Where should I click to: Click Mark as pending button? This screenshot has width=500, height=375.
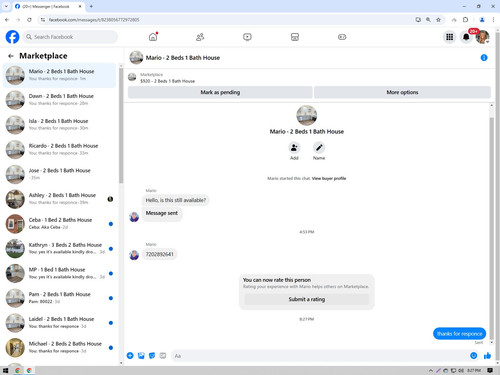coord(220,92)
